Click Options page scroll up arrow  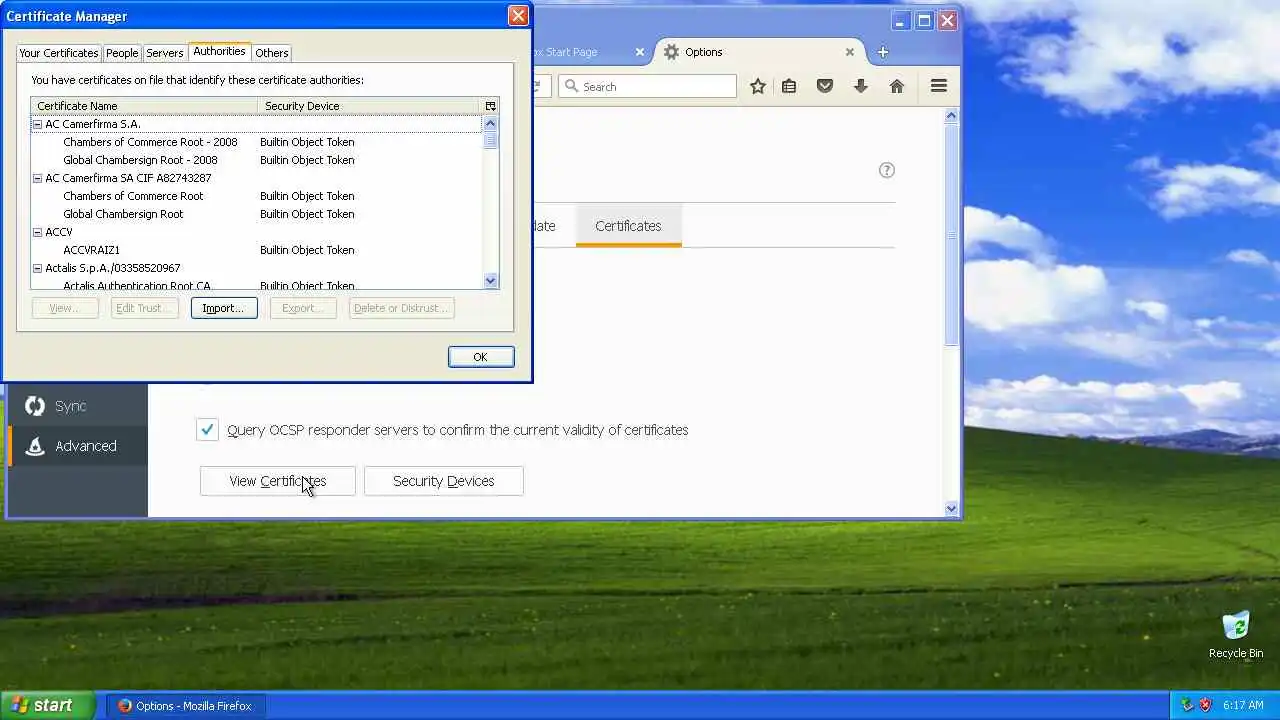pyautogui.click(x=951, y=116)
